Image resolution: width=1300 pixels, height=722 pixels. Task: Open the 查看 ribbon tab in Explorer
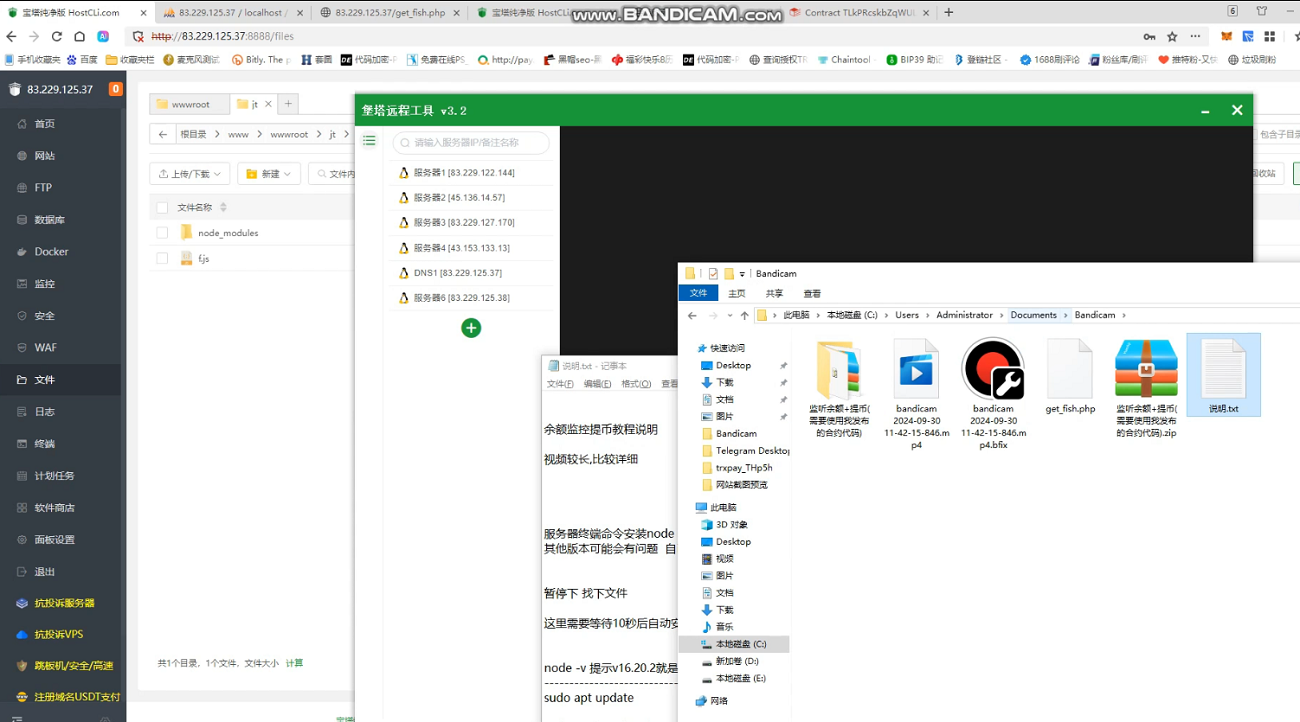pyautogui.click(x=812, y=293)
